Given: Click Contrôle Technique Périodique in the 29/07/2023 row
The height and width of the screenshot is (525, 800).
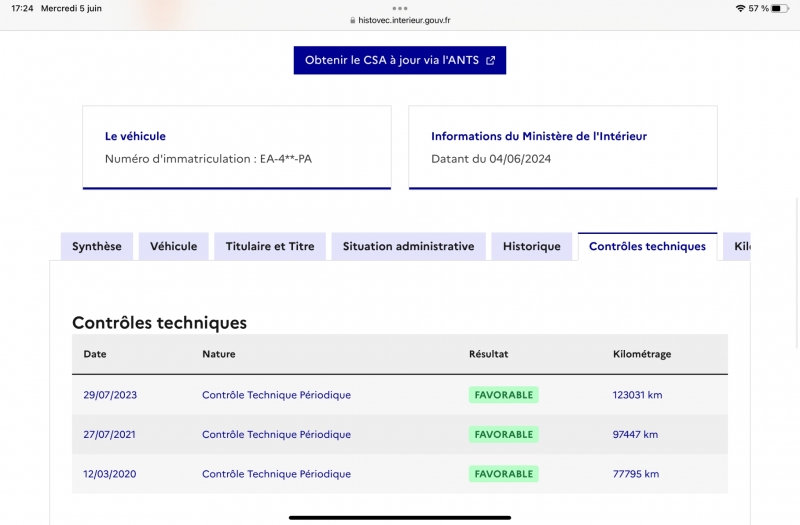Looking at the screenshot, I should [x=277, y=395].
